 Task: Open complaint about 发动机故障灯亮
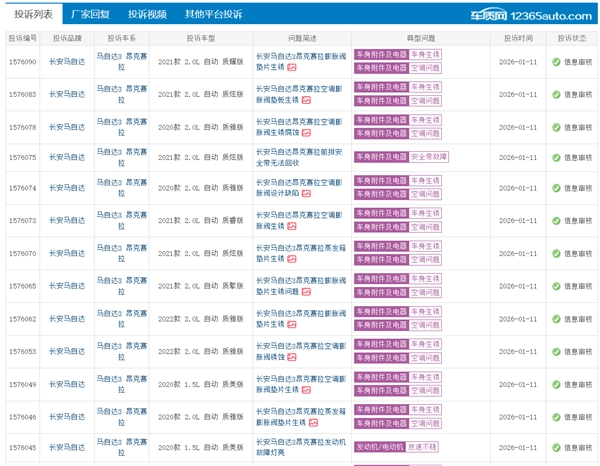[x=301, y=447]
